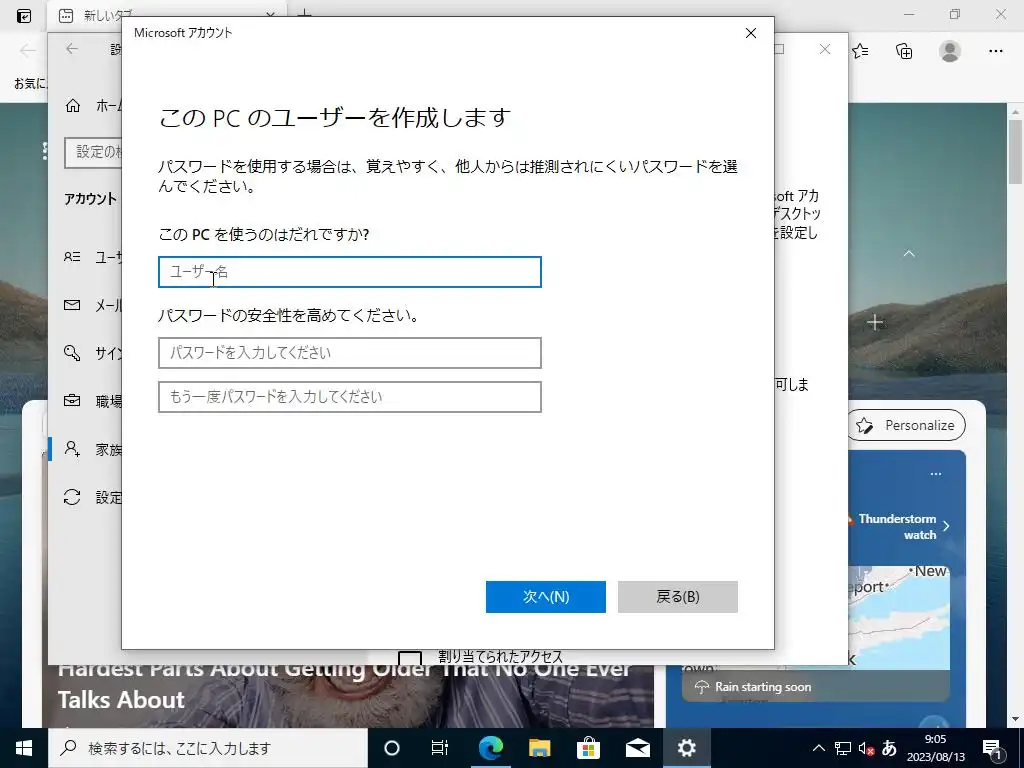Screen dimensions: 1024x768
Task: Click the 次へ(N) button
Action: coord(545,596)
